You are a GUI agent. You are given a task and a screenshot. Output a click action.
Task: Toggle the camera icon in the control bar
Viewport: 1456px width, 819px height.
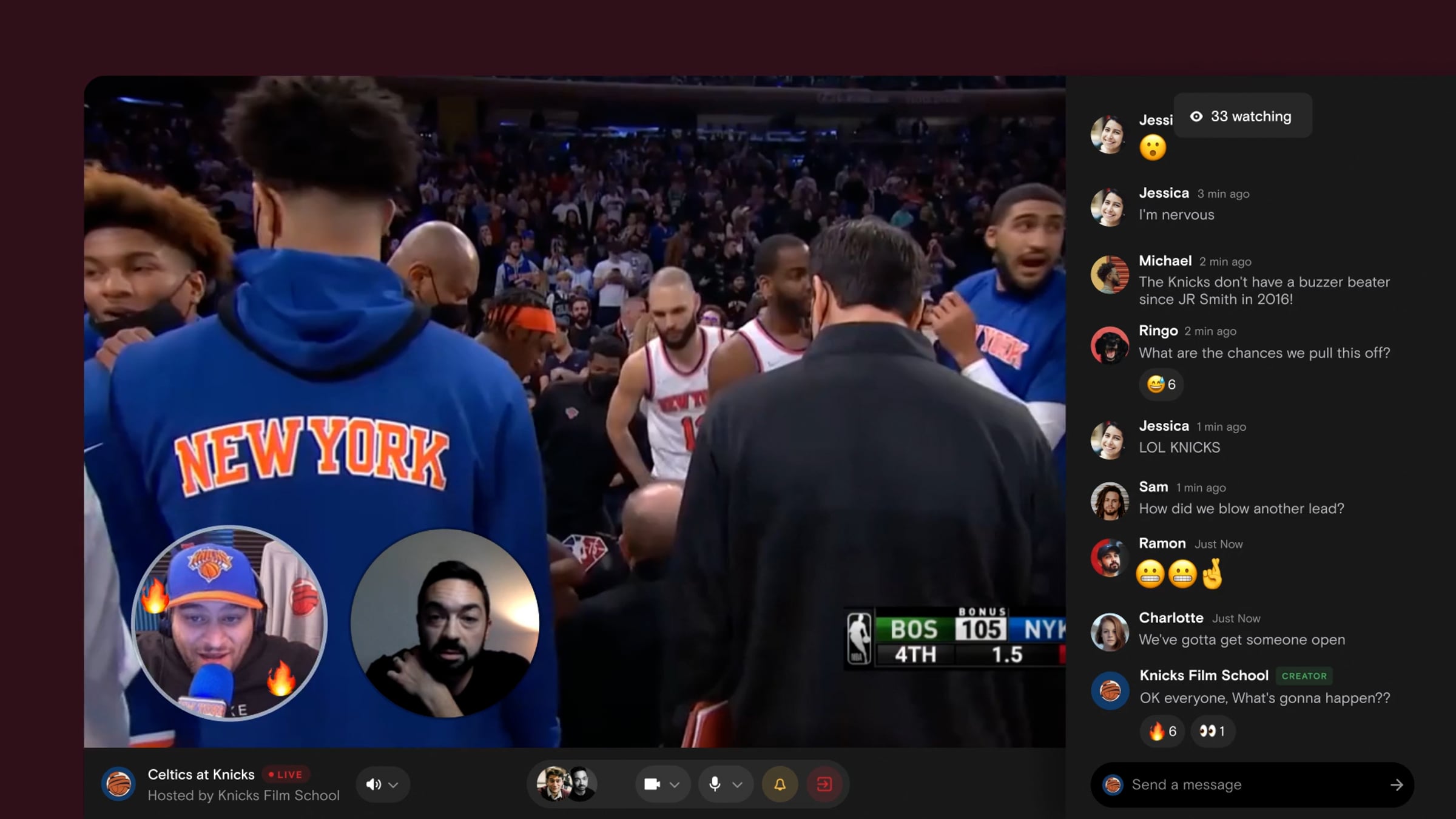[x=652, y=784]
